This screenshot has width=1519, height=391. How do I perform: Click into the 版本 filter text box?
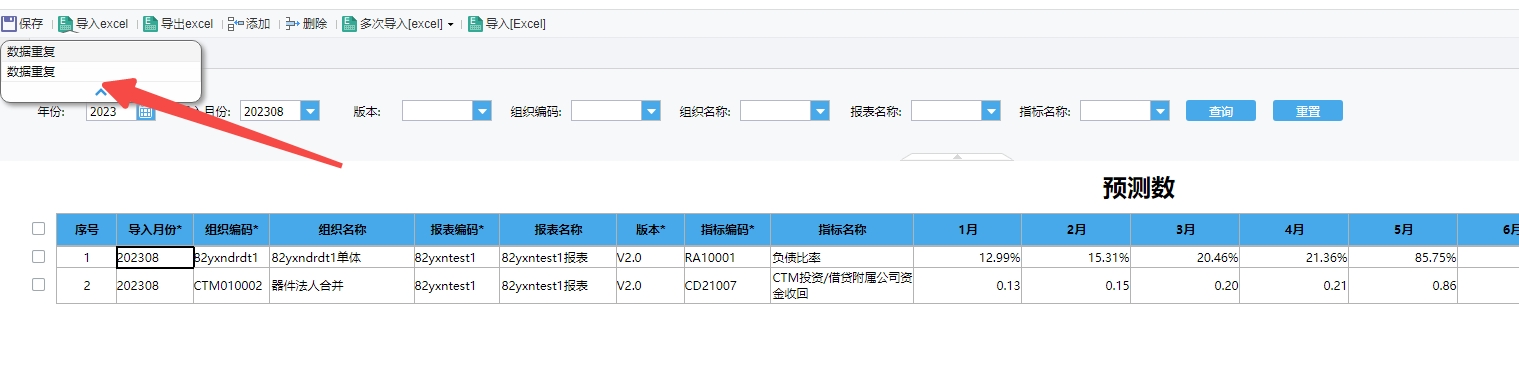click(437, 111)
